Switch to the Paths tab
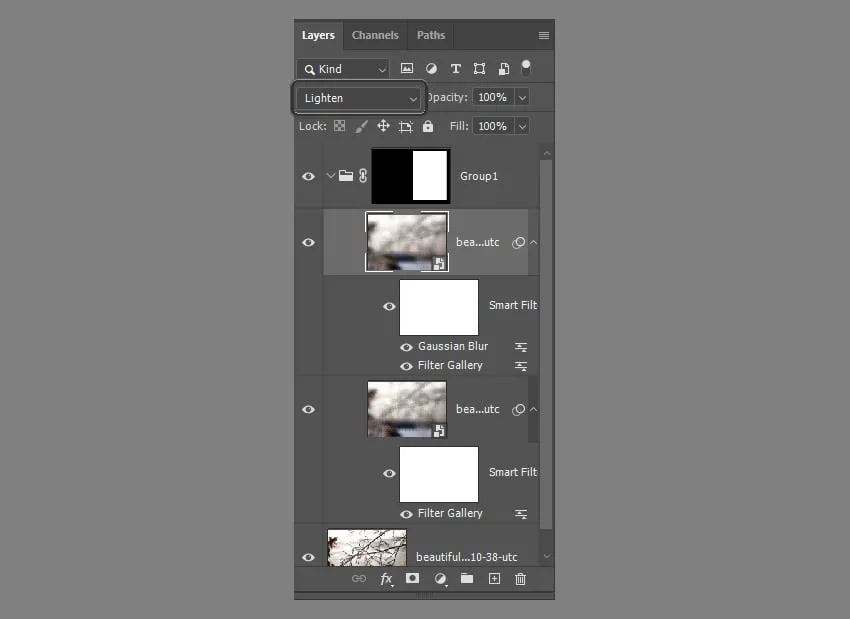Screen dimensions: 850x619 (431, 35)
